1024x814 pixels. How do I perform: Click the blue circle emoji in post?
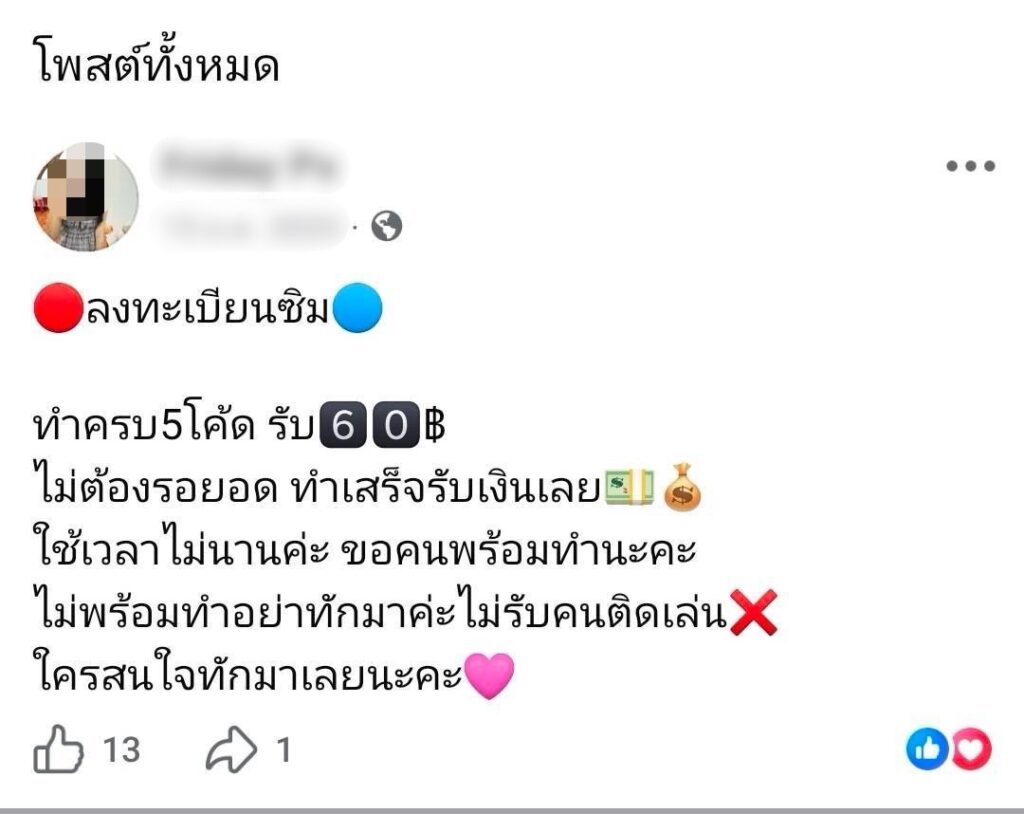click(x=357, y=308)
